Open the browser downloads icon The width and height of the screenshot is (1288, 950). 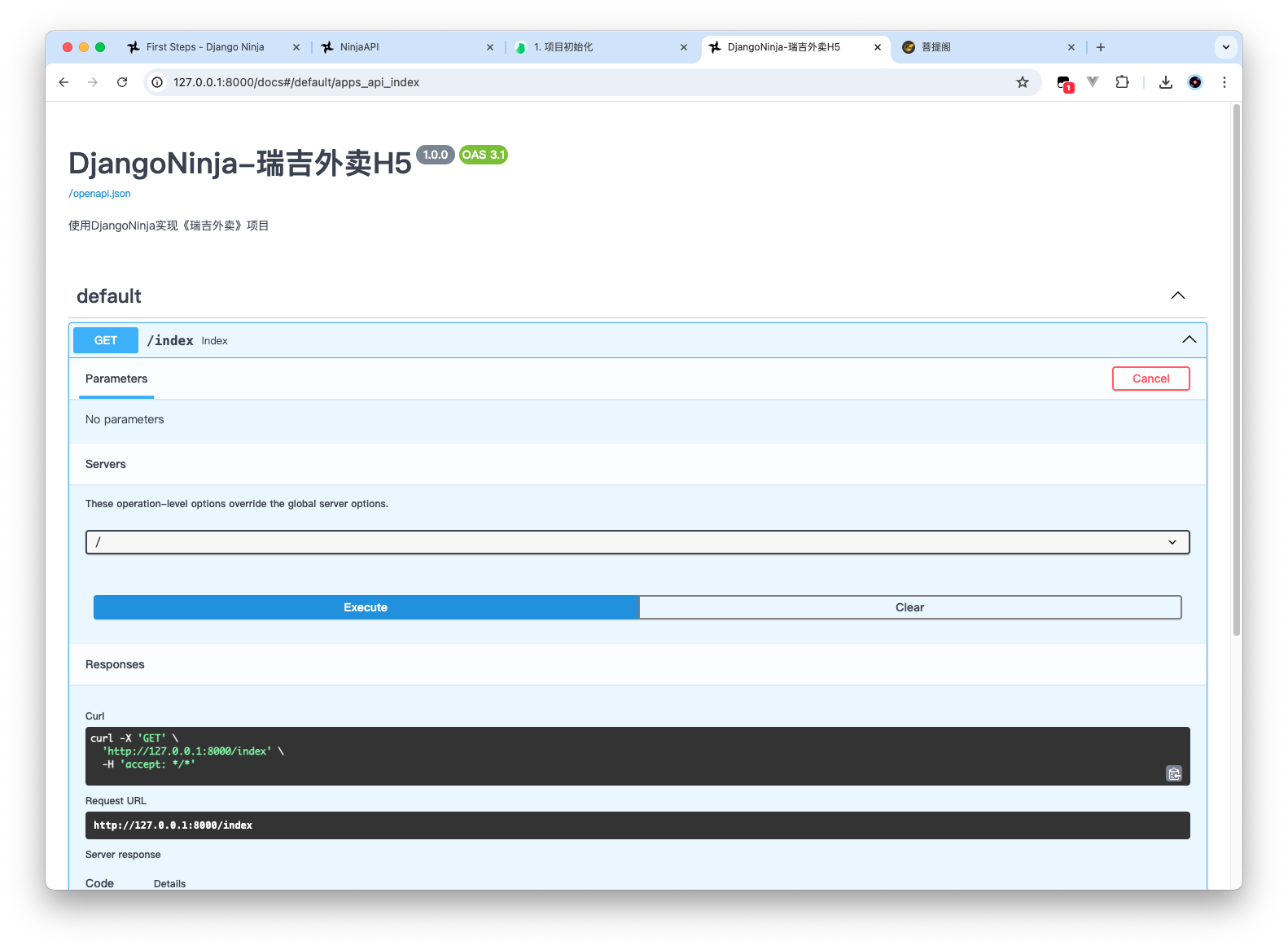click(1166, 82)
